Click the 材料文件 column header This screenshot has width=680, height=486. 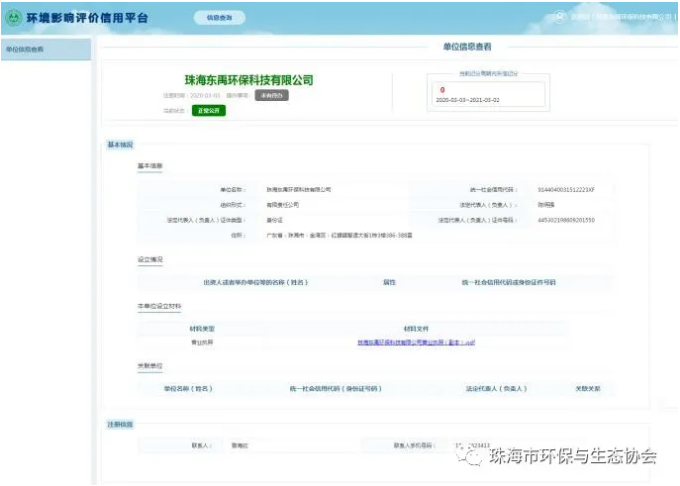416,329
